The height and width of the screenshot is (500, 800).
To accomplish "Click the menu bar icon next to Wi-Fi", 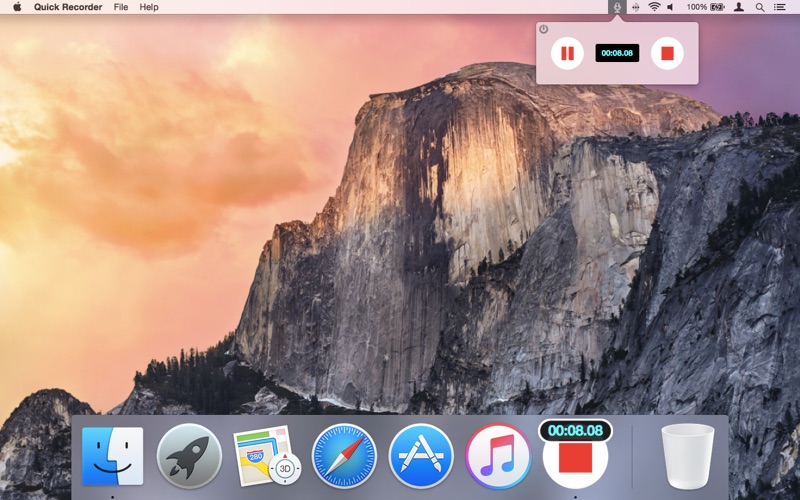I will coord(636,7).
